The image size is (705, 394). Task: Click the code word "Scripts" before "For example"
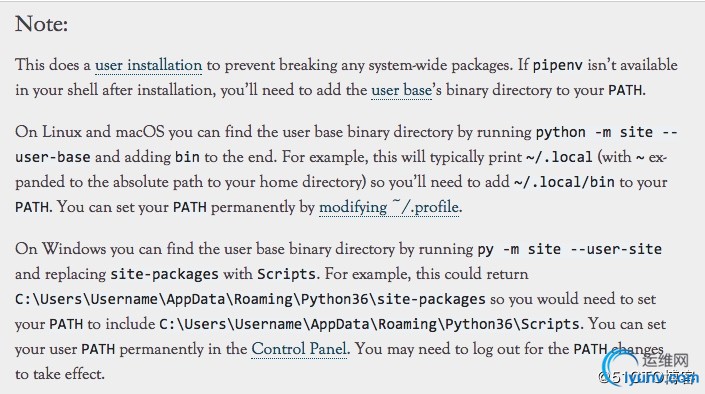[286, 274]
